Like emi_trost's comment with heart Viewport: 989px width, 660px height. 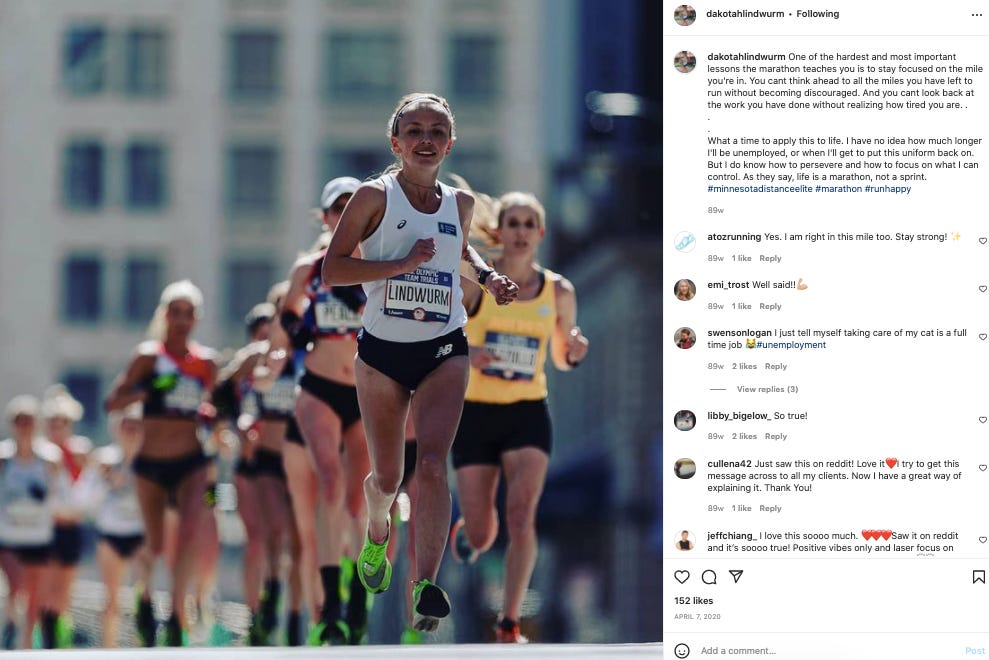tap(982, 288)
